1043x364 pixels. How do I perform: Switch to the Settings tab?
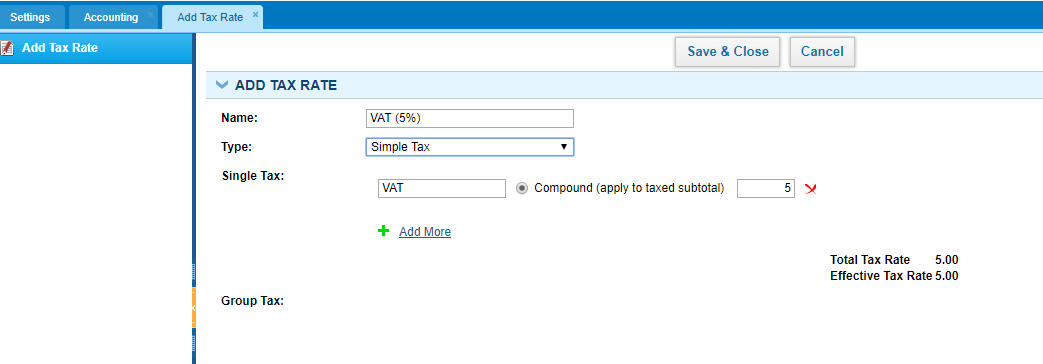(30, 17)
